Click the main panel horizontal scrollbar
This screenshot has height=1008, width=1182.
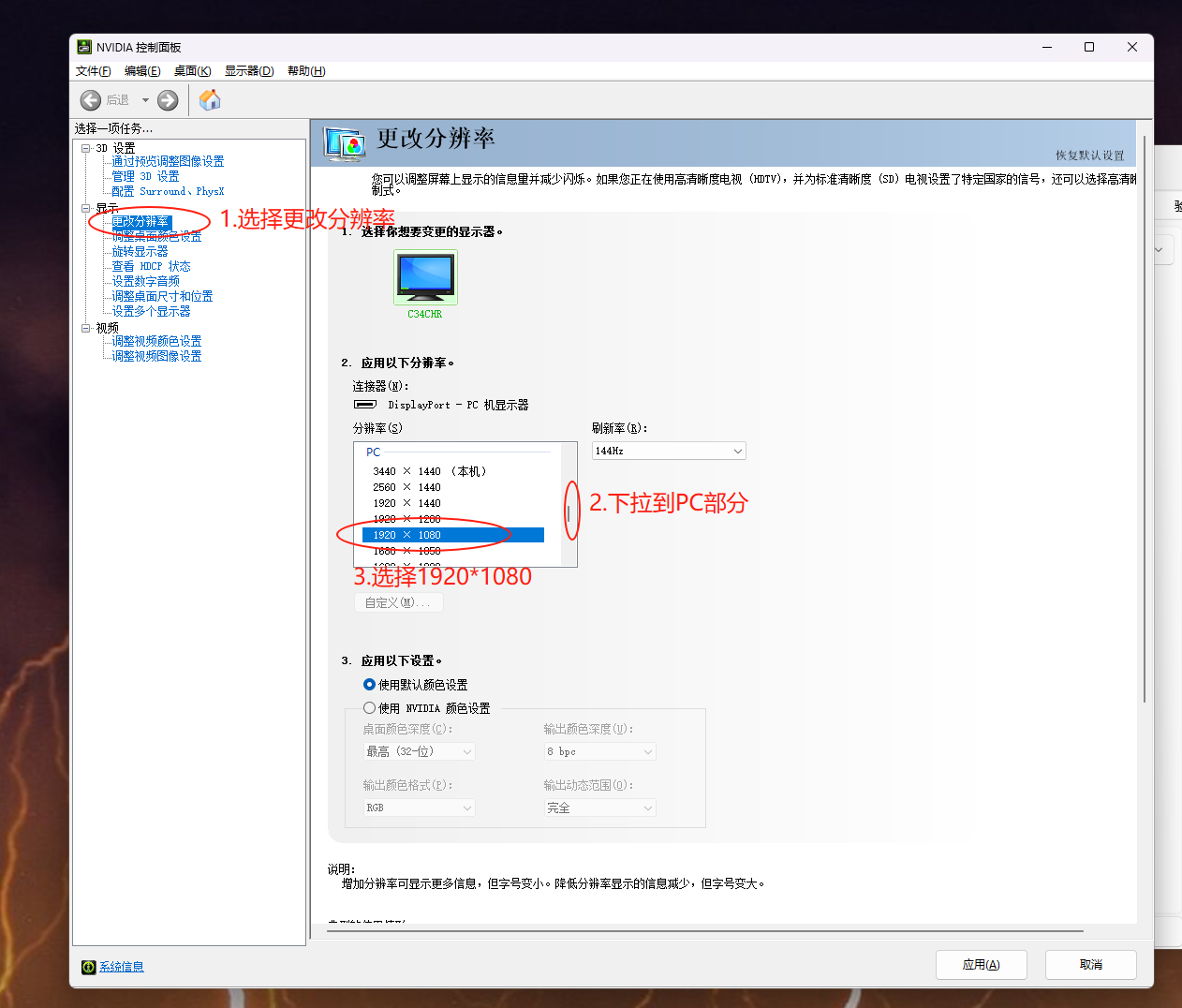(x=705, y=931)
